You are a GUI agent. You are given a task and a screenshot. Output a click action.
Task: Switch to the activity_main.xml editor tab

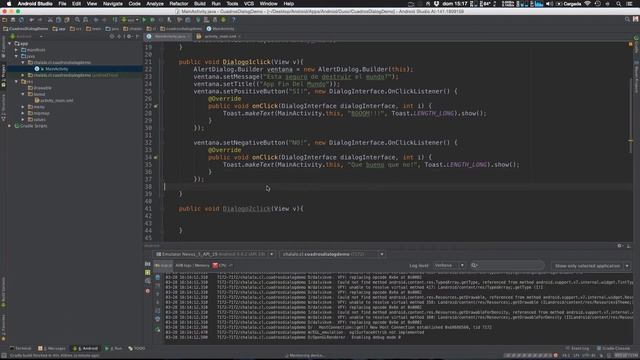pyautogui.click(x=220, y=36)
